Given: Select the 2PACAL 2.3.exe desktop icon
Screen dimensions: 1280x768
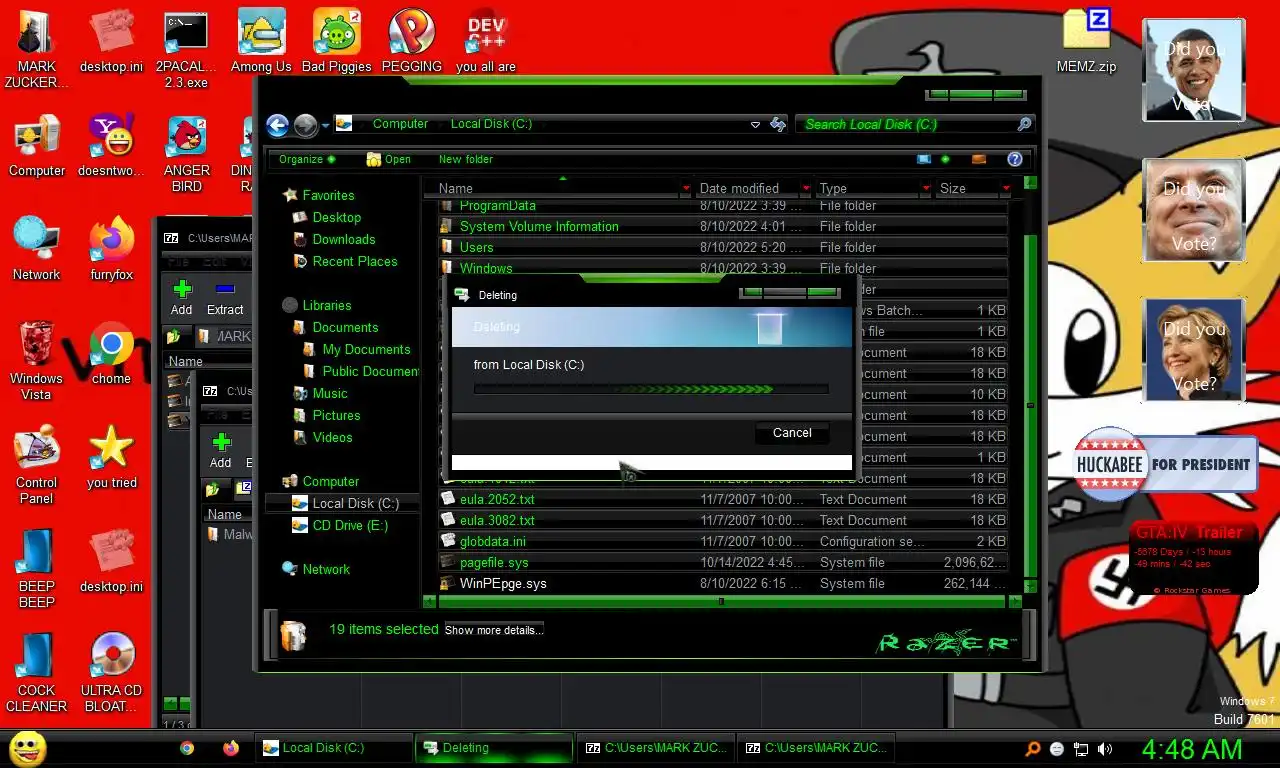Looking at the screenshot, I should click(x=186, y=48).
